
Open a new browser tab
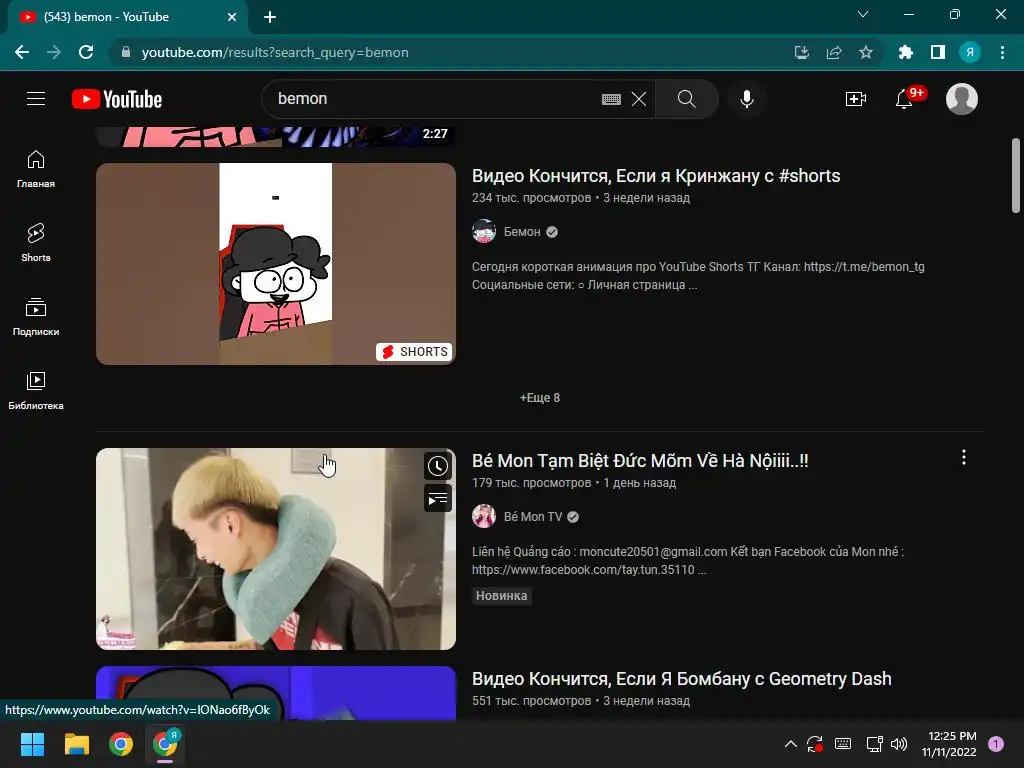[x=270, y=17]
